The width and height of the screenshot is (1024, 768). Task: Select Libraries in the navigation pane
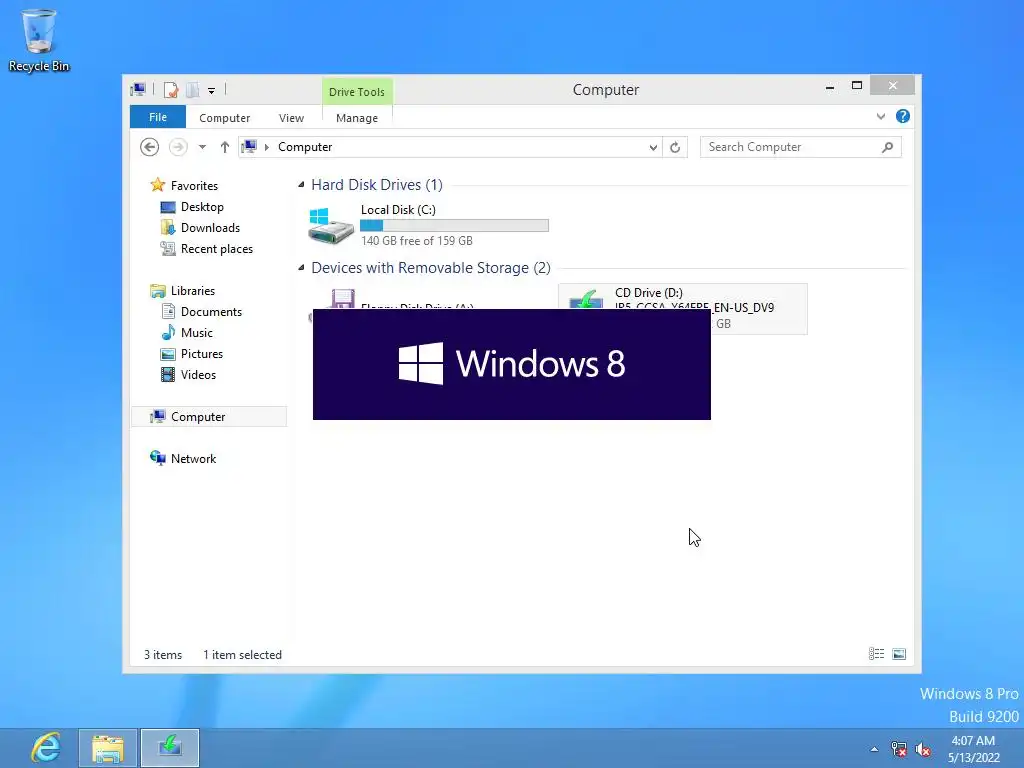pyautogui.click(x=193, y=291)
